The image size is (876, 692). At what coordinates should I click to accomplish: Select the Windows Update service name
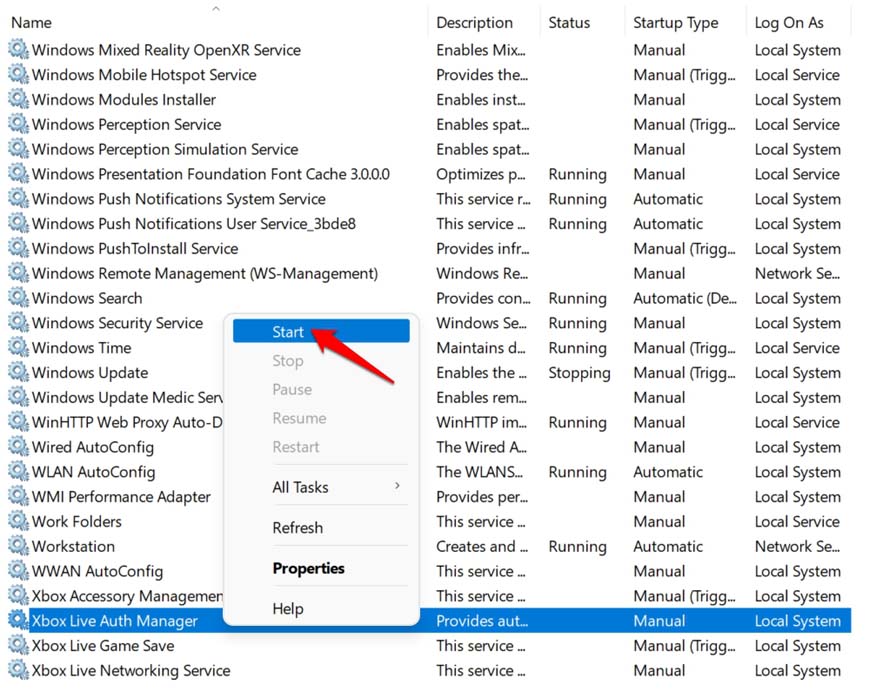point(90,373)
